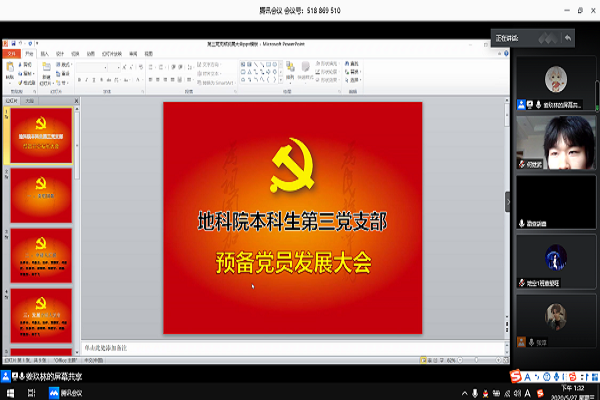600x400 pixels.
Task: Collapse the participant video side panel
Action: [x=506, y=200]
